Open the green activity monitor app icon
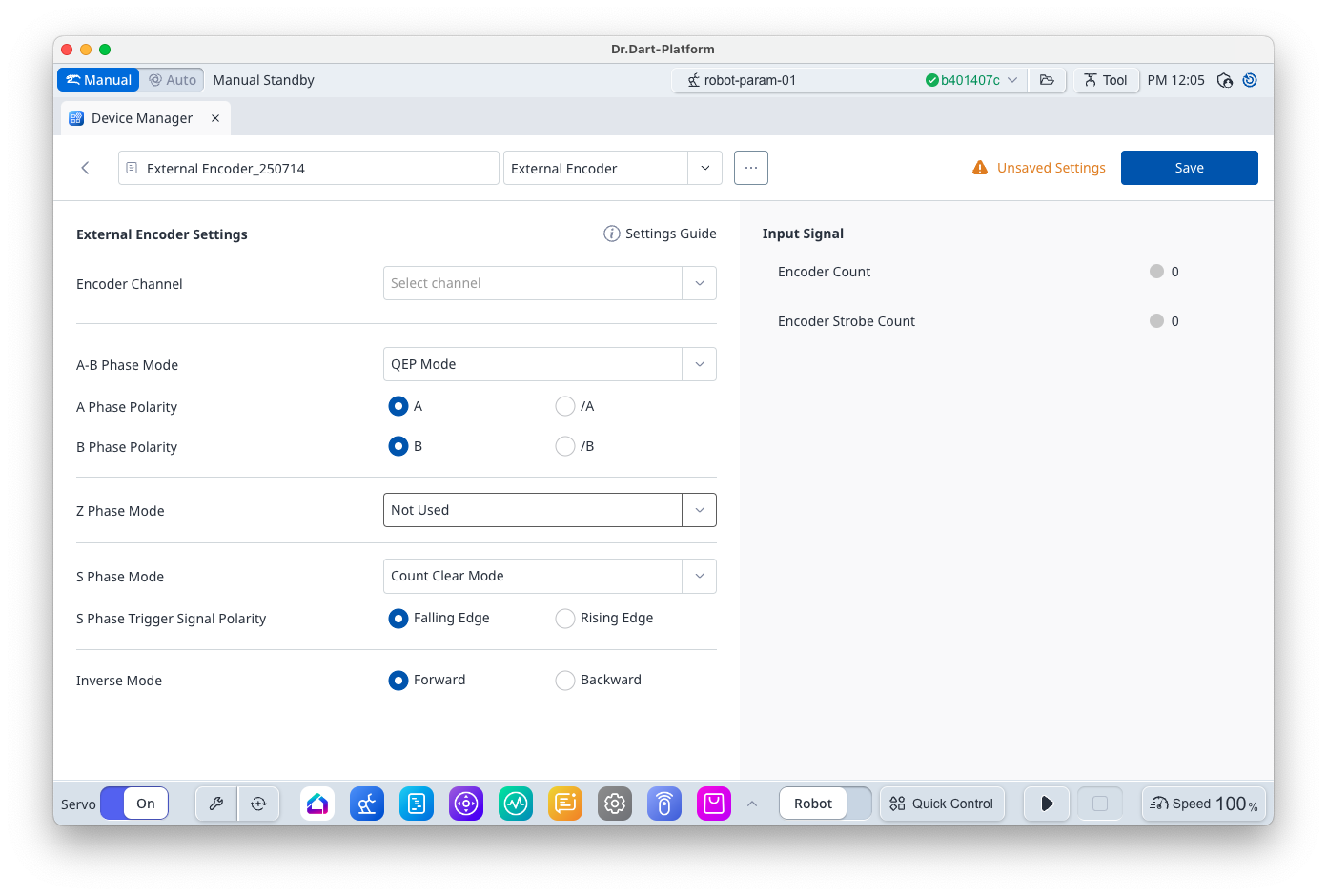The image size is (1327, 896). (516, 804)
